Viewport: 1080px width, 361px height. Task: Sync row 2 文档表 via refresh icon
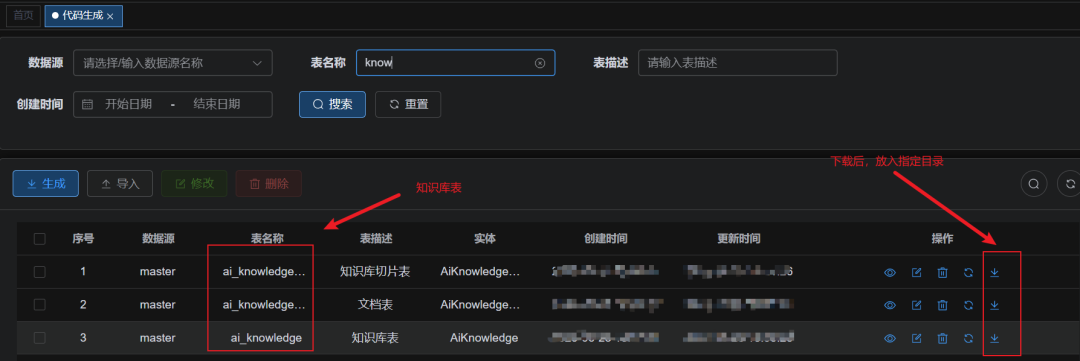tap(968, 305)
